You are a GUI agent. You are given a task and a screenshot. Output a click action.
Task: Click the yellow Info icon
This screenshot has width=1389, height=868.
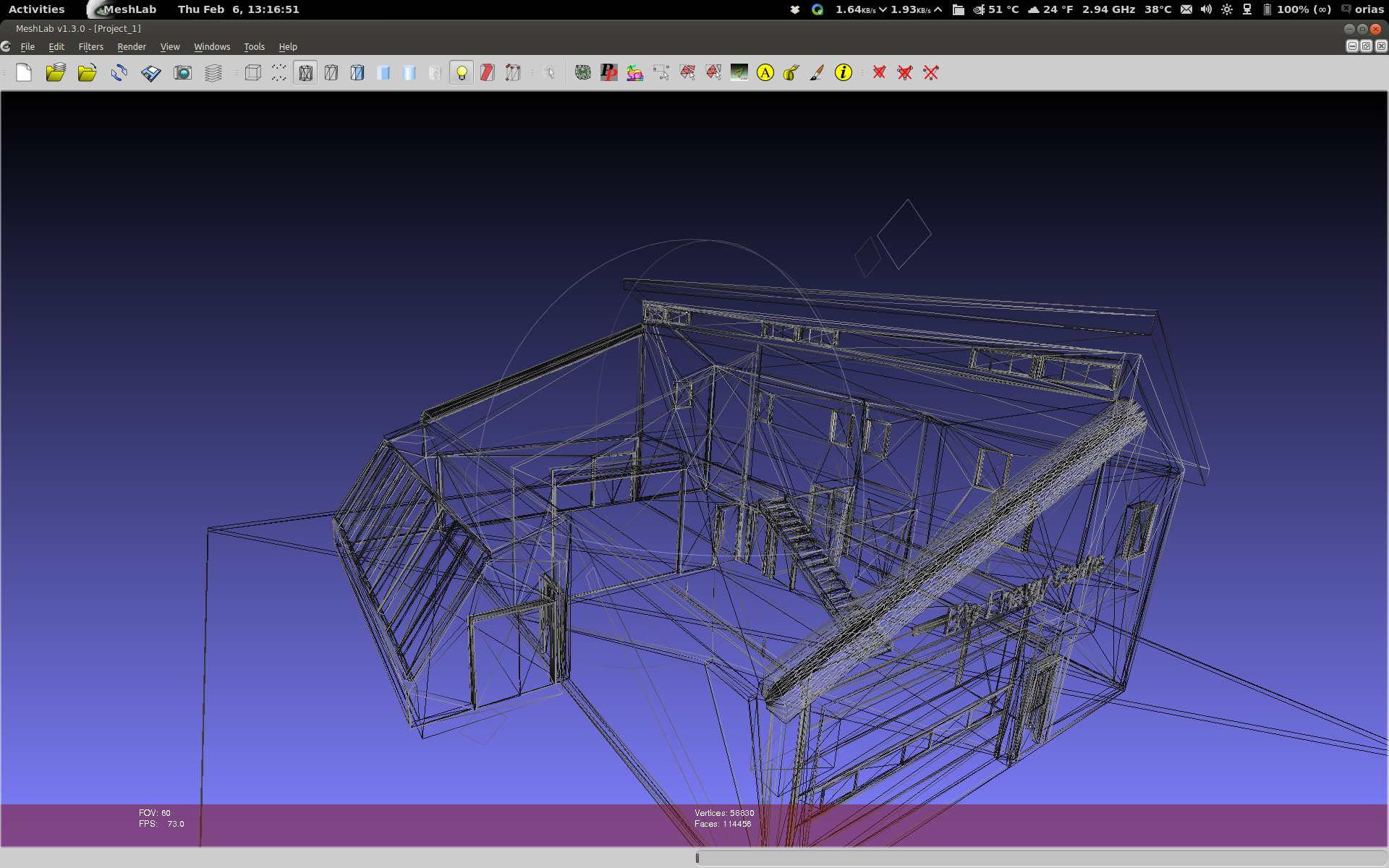coord(843,72)
